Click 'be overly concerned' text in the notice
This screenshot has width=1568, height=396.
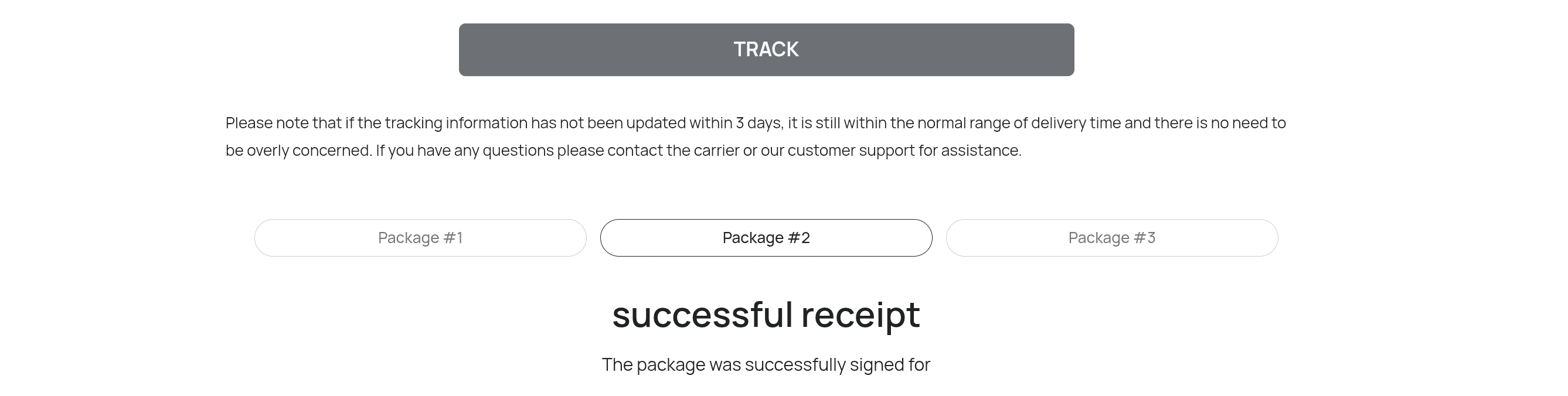297,150
